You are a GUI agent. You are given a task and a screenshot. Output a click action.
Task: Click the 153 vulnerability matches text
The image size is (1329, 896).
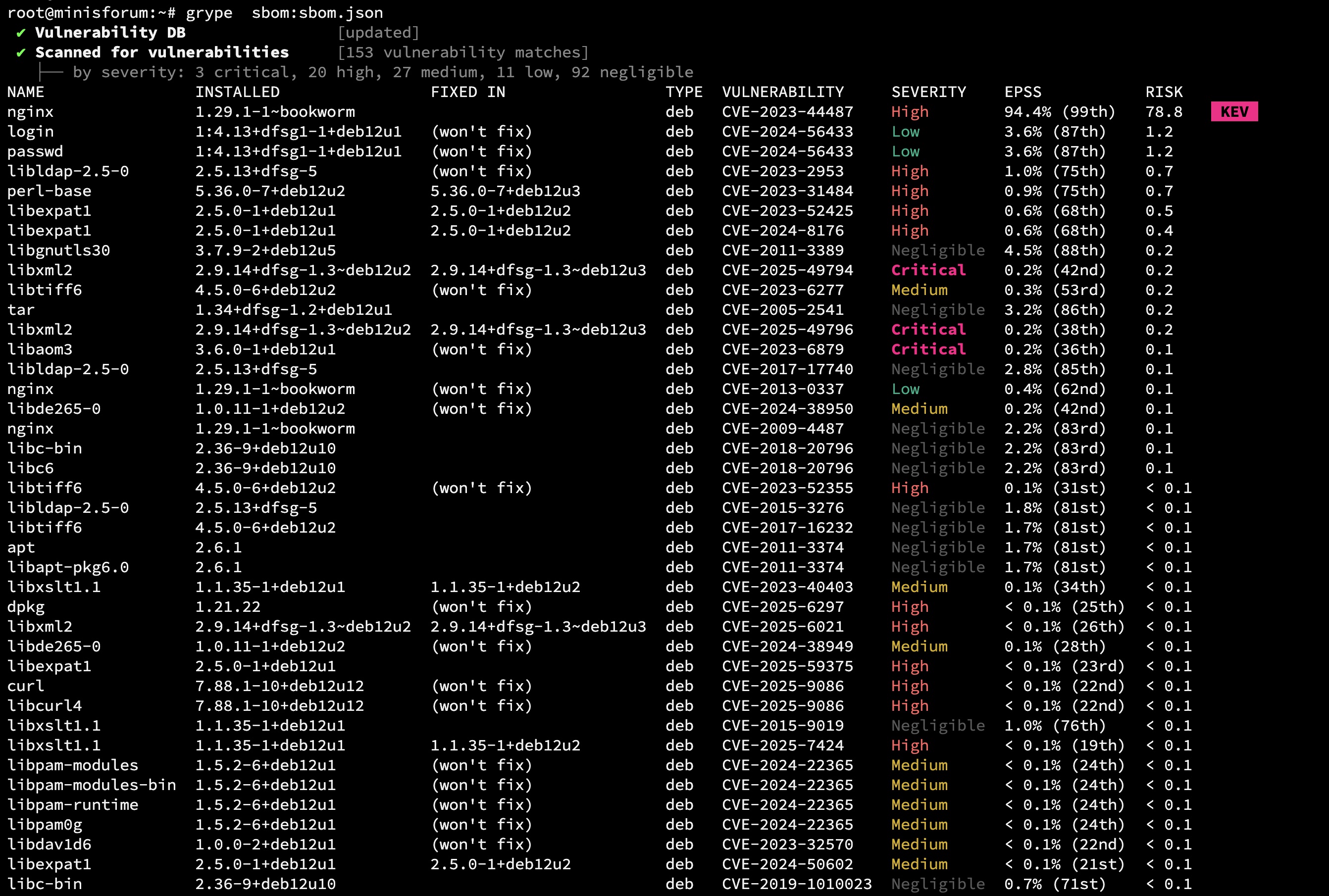pyautogui.click(x=463, y=52)
